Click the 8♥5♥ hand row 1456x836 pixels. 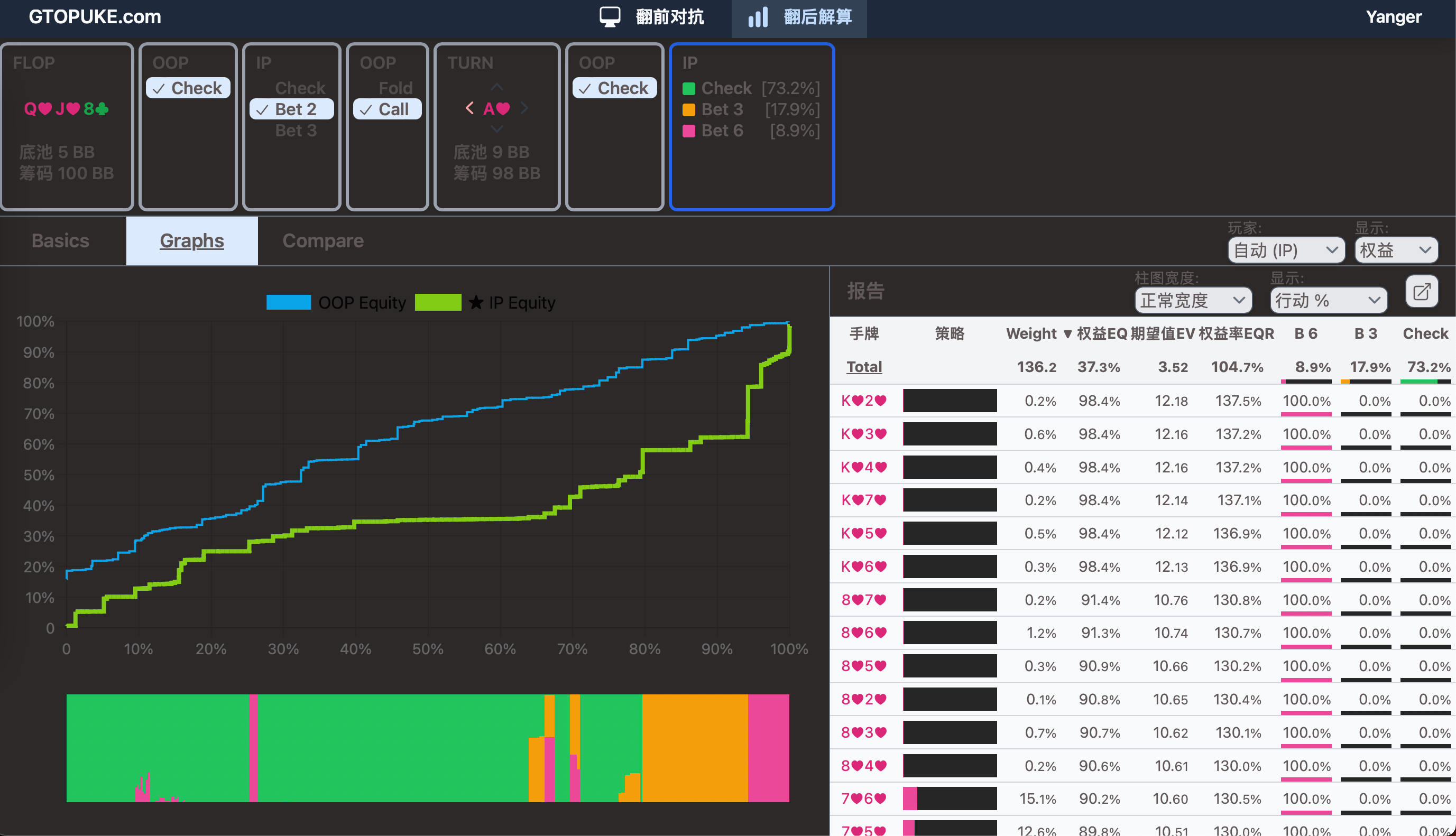click(x=1143, y=666)
